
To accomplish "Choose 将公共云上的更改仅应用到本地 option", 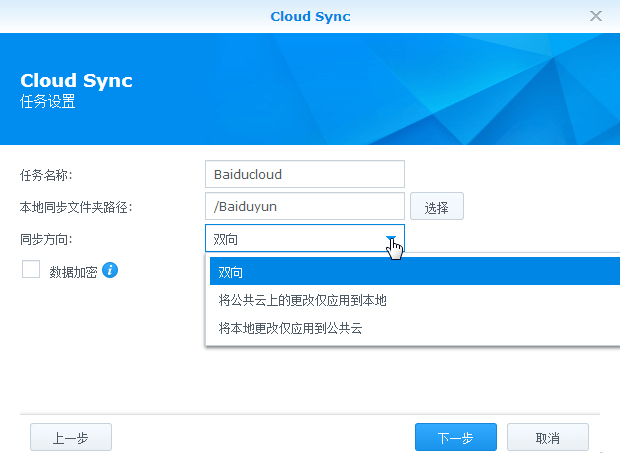I will tap(302, 300).
